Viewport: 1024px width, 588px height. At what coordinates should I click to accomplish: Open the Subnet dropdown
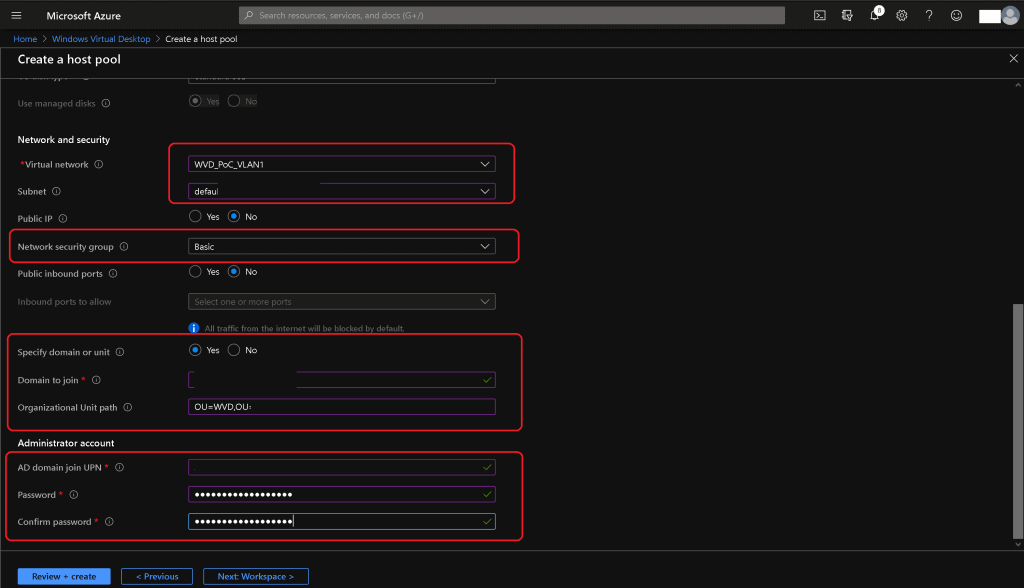point(342,191)
